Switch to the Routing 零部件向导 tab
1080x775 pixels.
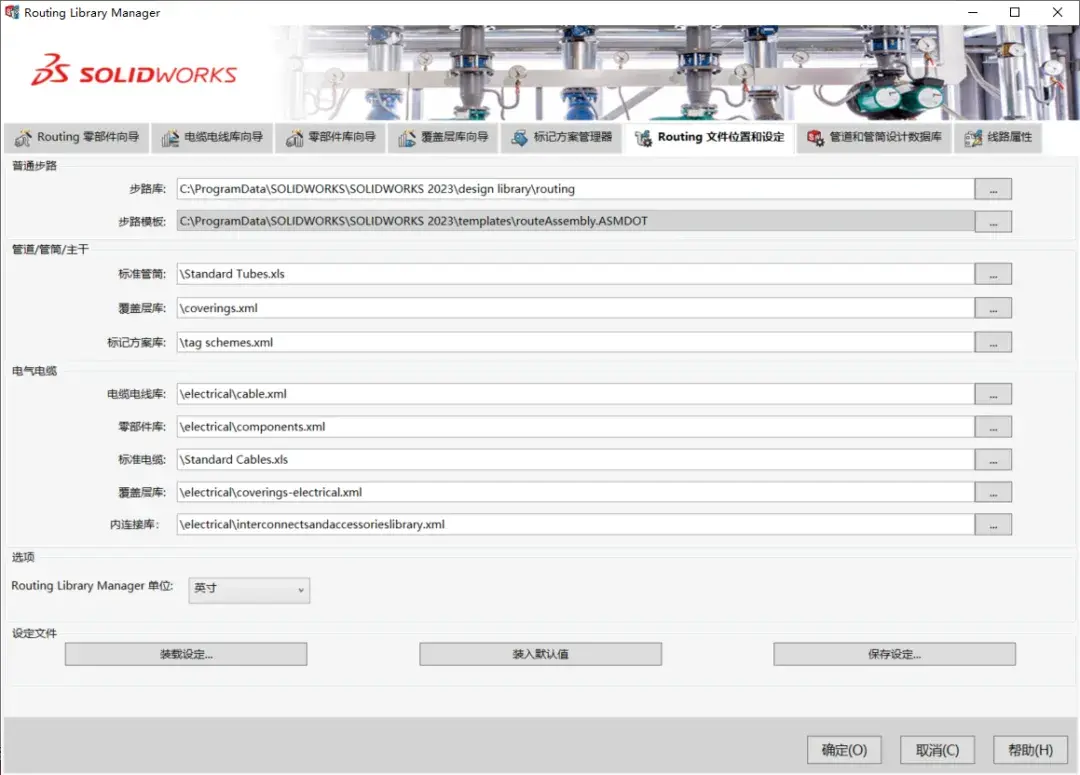pos(76,138)
